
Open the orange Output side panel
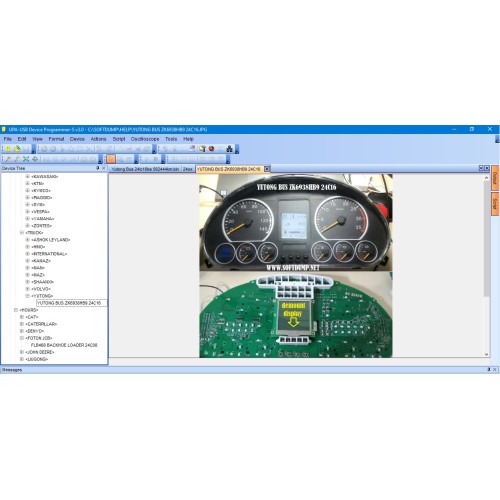(495, 178)
